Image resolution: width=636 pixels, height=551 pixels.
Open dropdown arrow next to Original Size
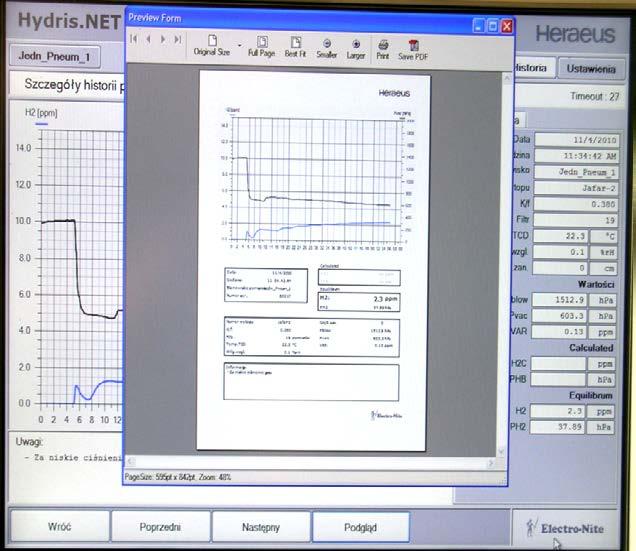pos(239,45)
